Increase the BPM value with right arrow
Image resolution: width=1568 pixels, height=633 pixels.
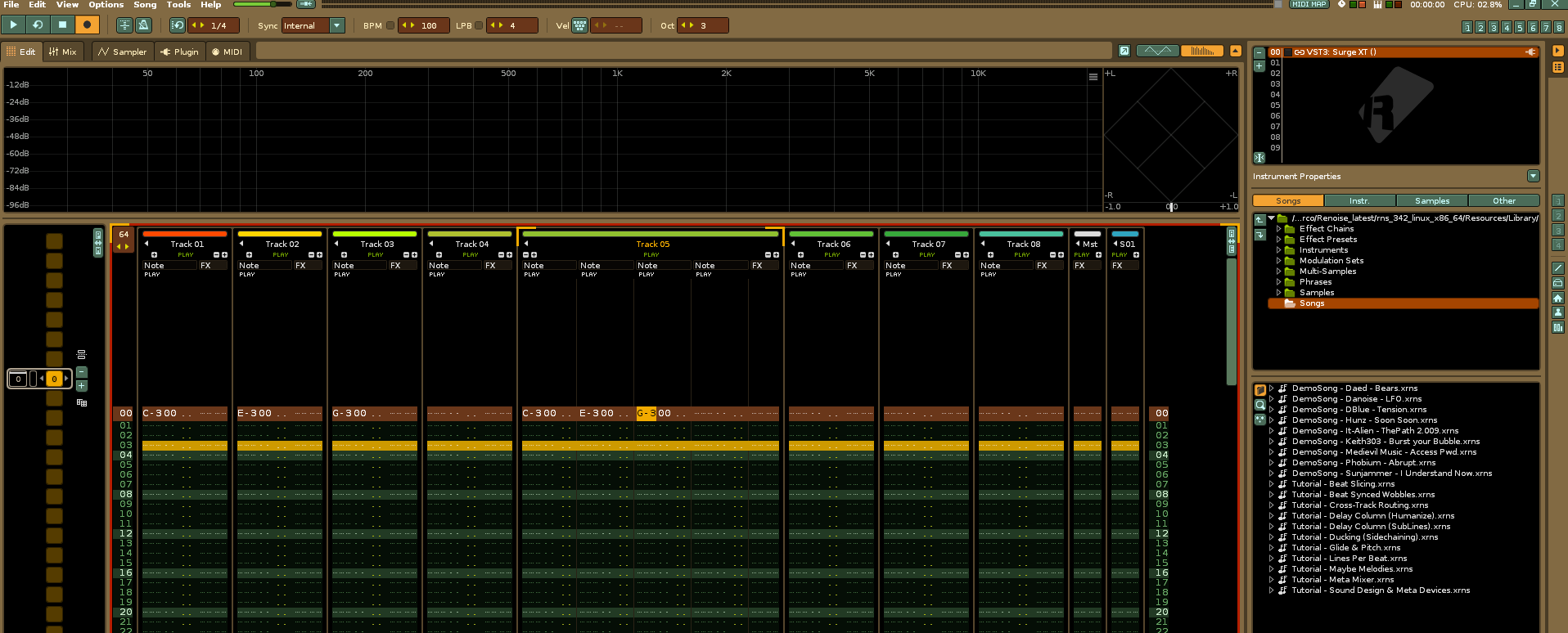point(411,25)
